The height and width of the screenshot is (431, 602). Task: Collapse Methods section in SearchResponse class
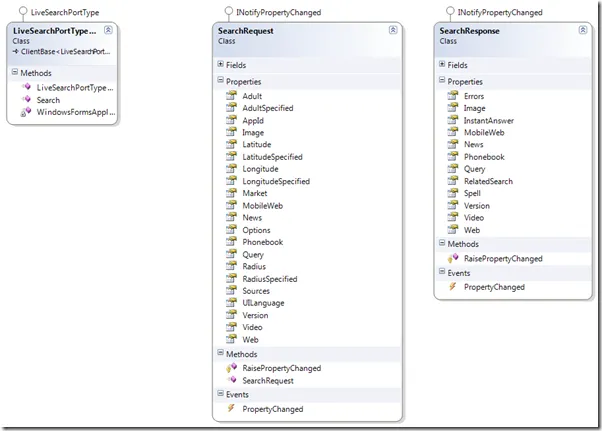click(x=442, y=243)
